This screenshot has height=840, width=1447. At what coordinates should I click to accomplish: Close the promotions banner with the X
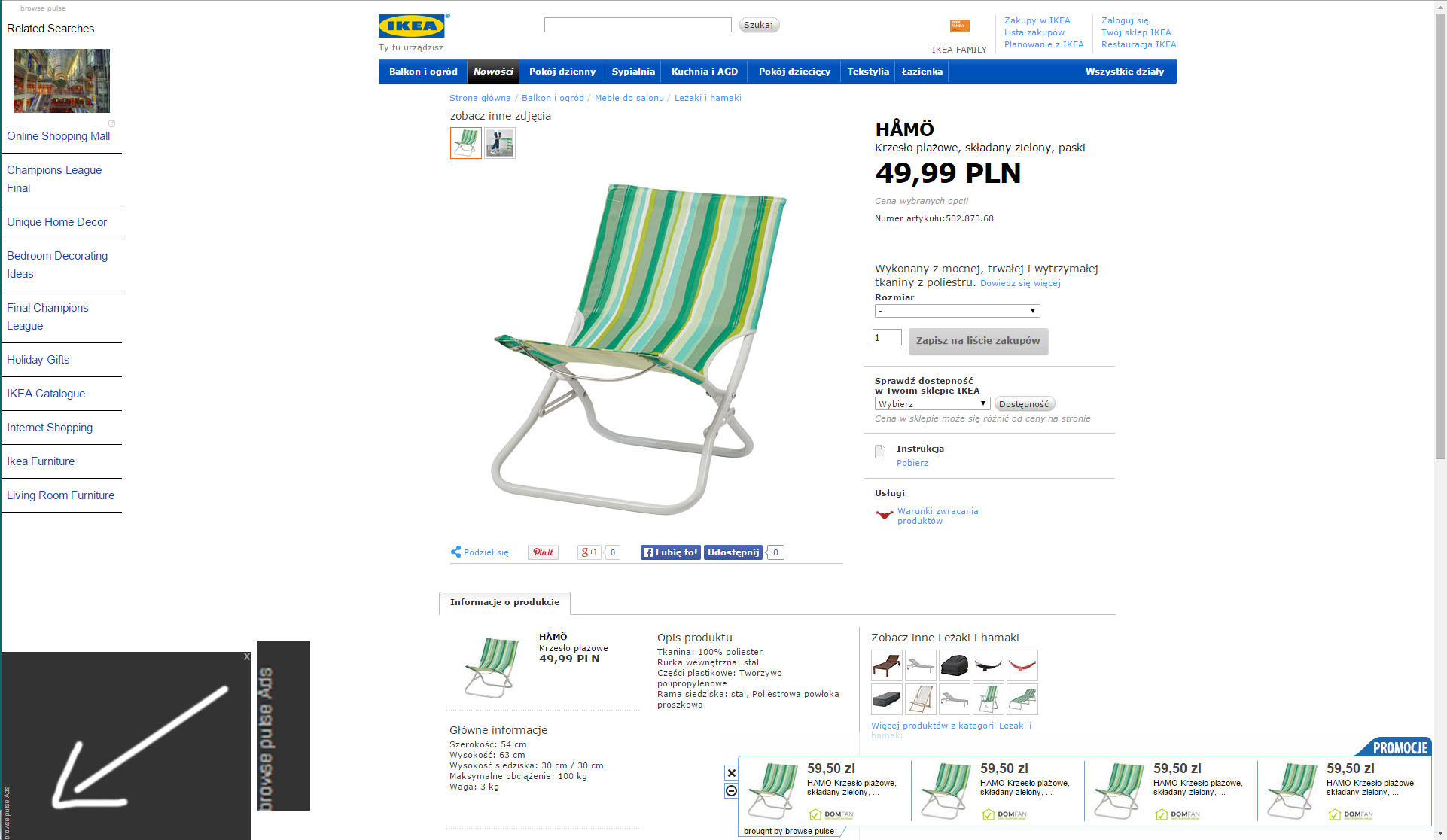coord(731,773)
